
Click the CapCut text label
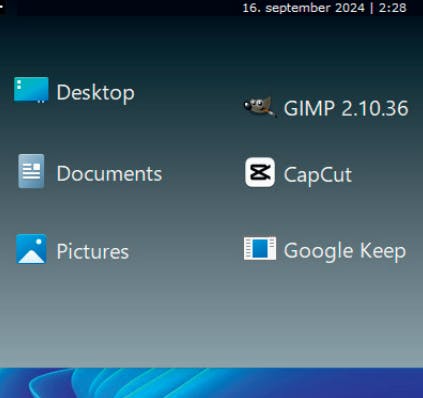318,175
